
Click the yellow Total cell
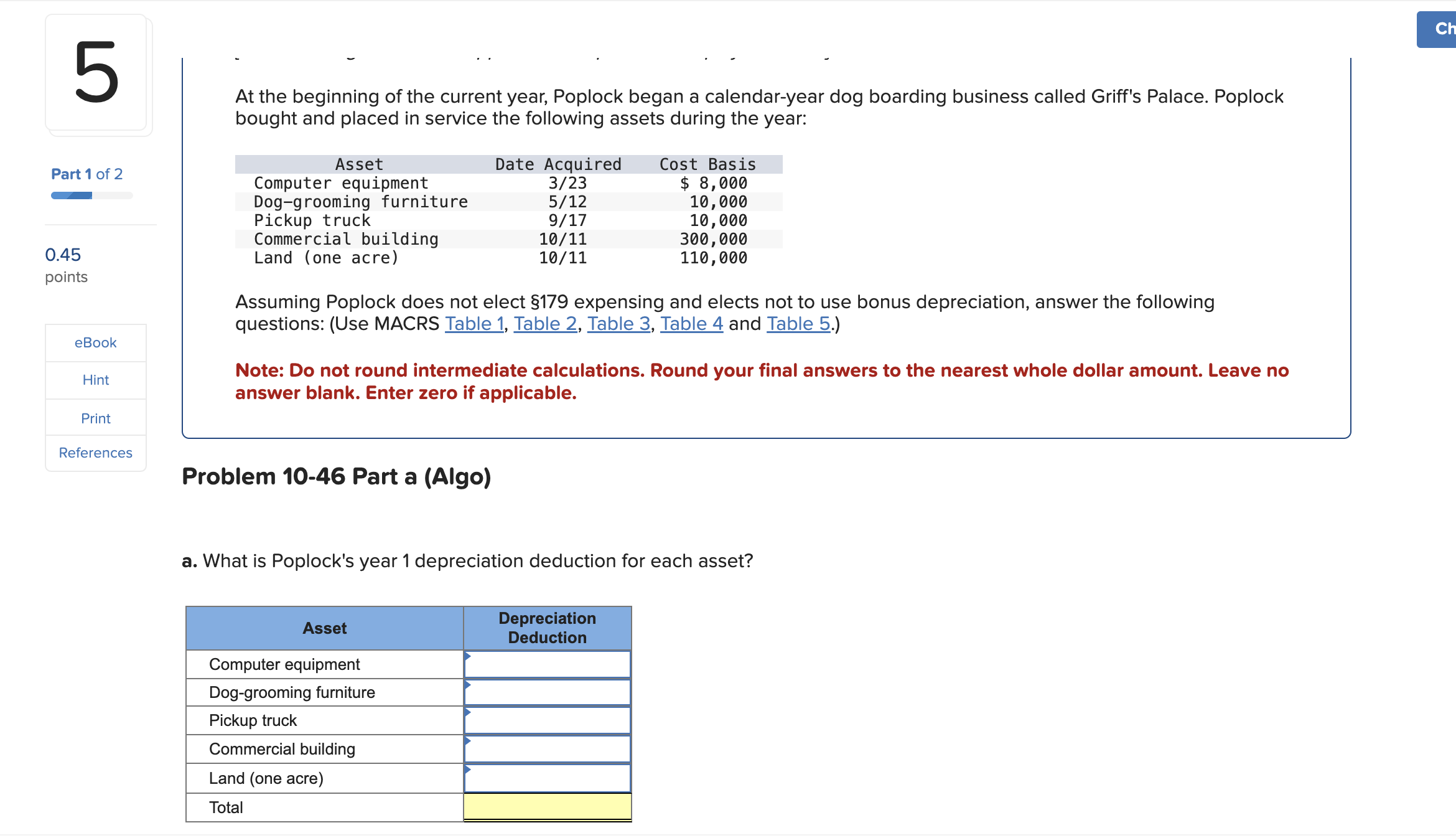click(548, 807)
